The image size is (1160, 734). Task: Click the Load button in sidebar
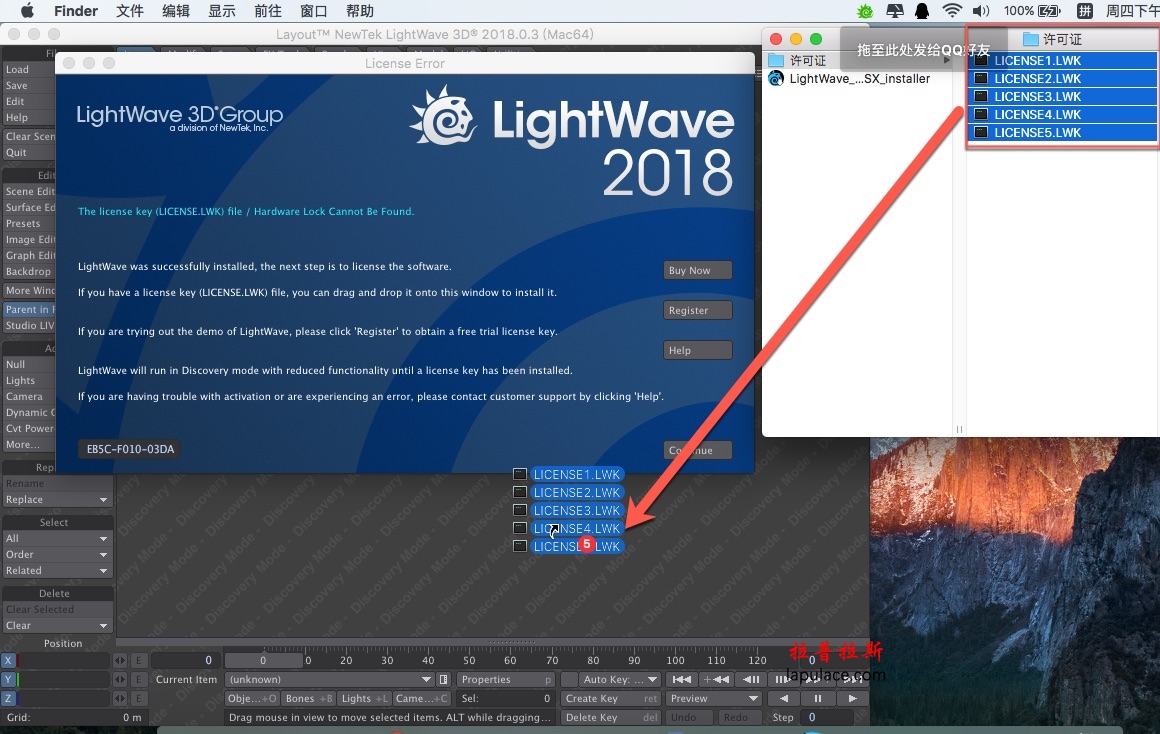[28, 70]
